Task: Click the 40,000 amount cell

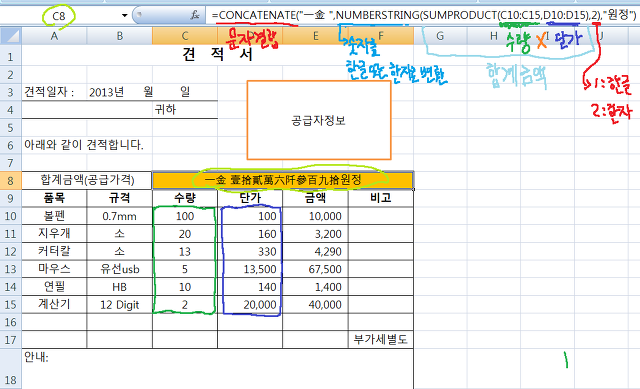Action: click(316, 305)
